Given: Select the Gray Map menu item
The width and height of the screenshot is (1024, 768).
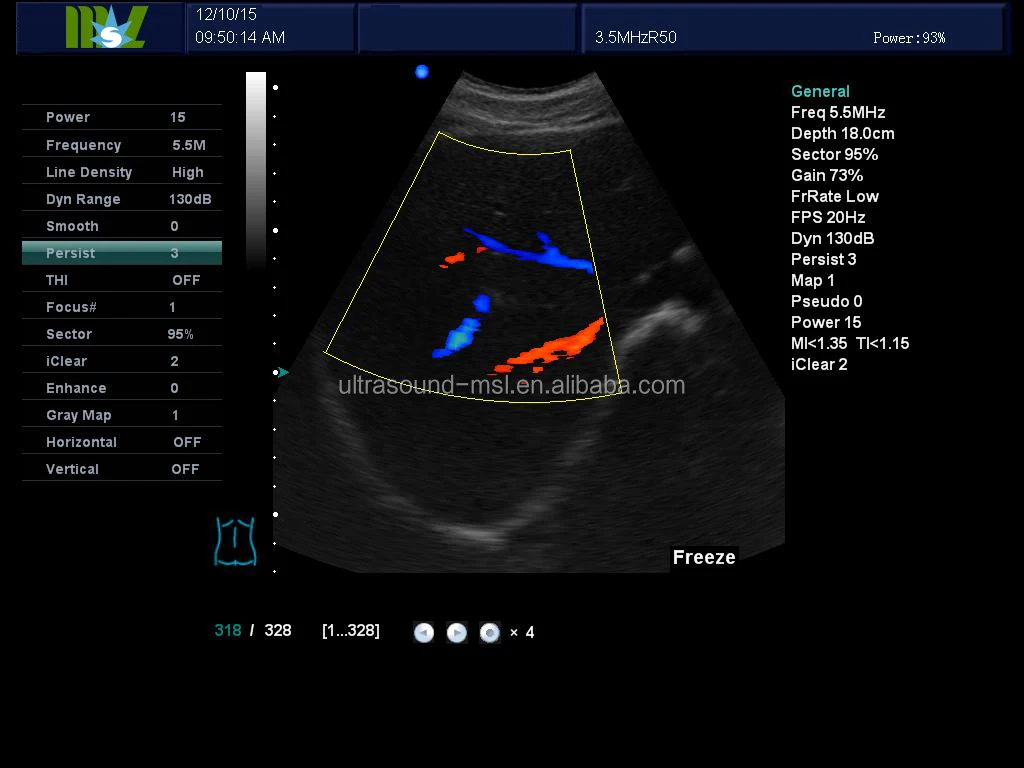Looking at the screenshot, I should (122, 415).
